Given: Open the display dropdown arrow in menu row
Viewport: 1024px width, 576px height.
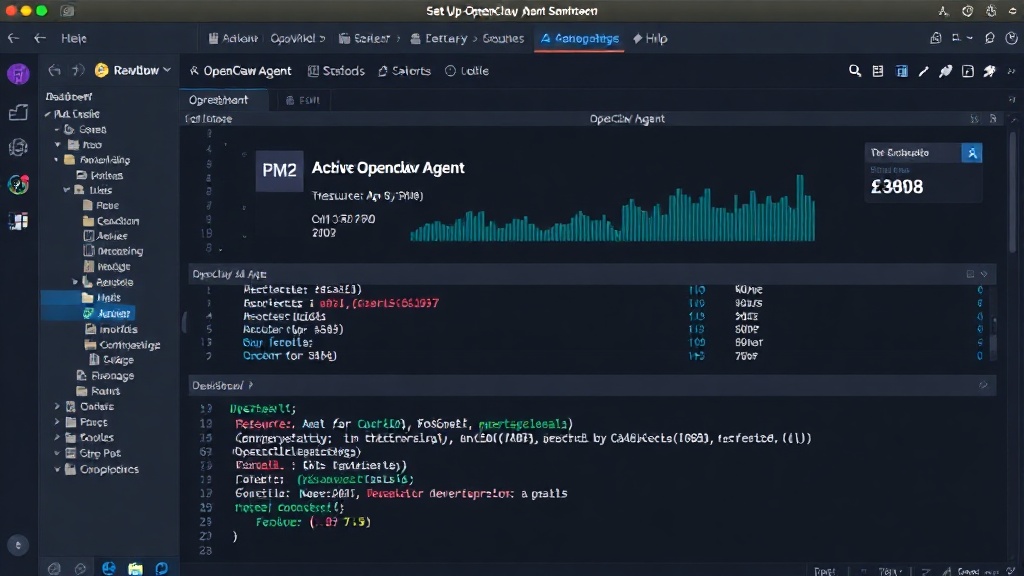Looking at the screenshot, I should point(970,39).
